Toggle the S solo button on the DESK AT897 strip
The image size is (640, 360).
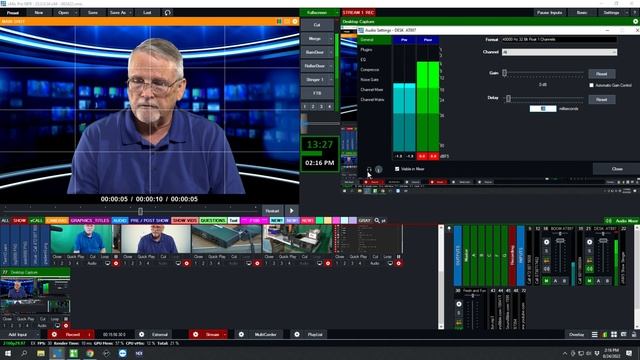coord(589,251)
